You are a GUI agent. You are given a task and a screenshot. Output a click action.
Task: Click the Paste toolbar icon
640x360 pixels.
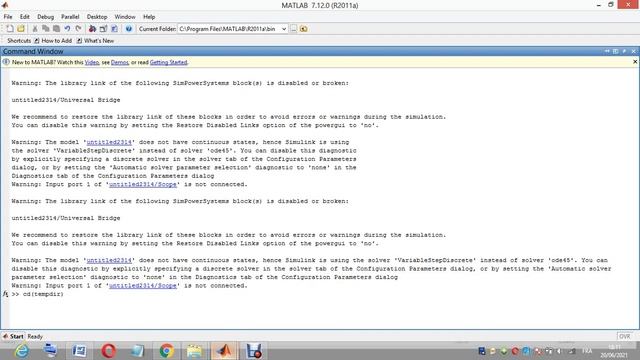(56, 29)
